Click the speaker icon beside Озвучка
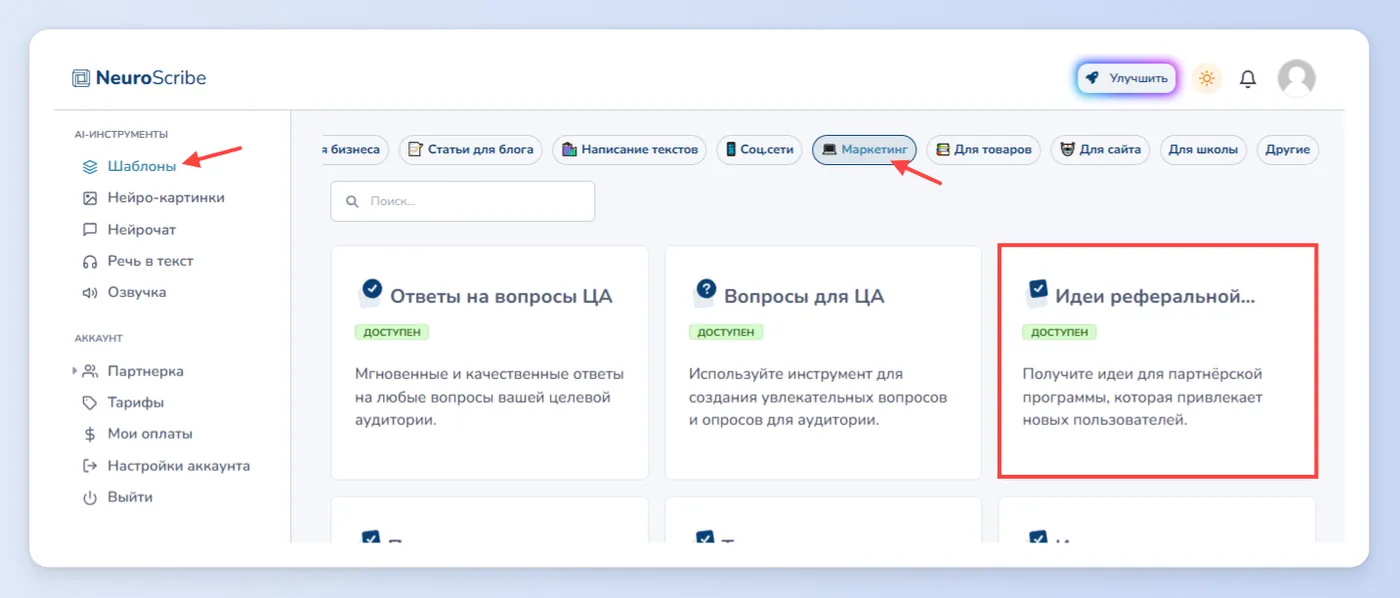This screenshot has width=1400, height=598. point(89,293)
